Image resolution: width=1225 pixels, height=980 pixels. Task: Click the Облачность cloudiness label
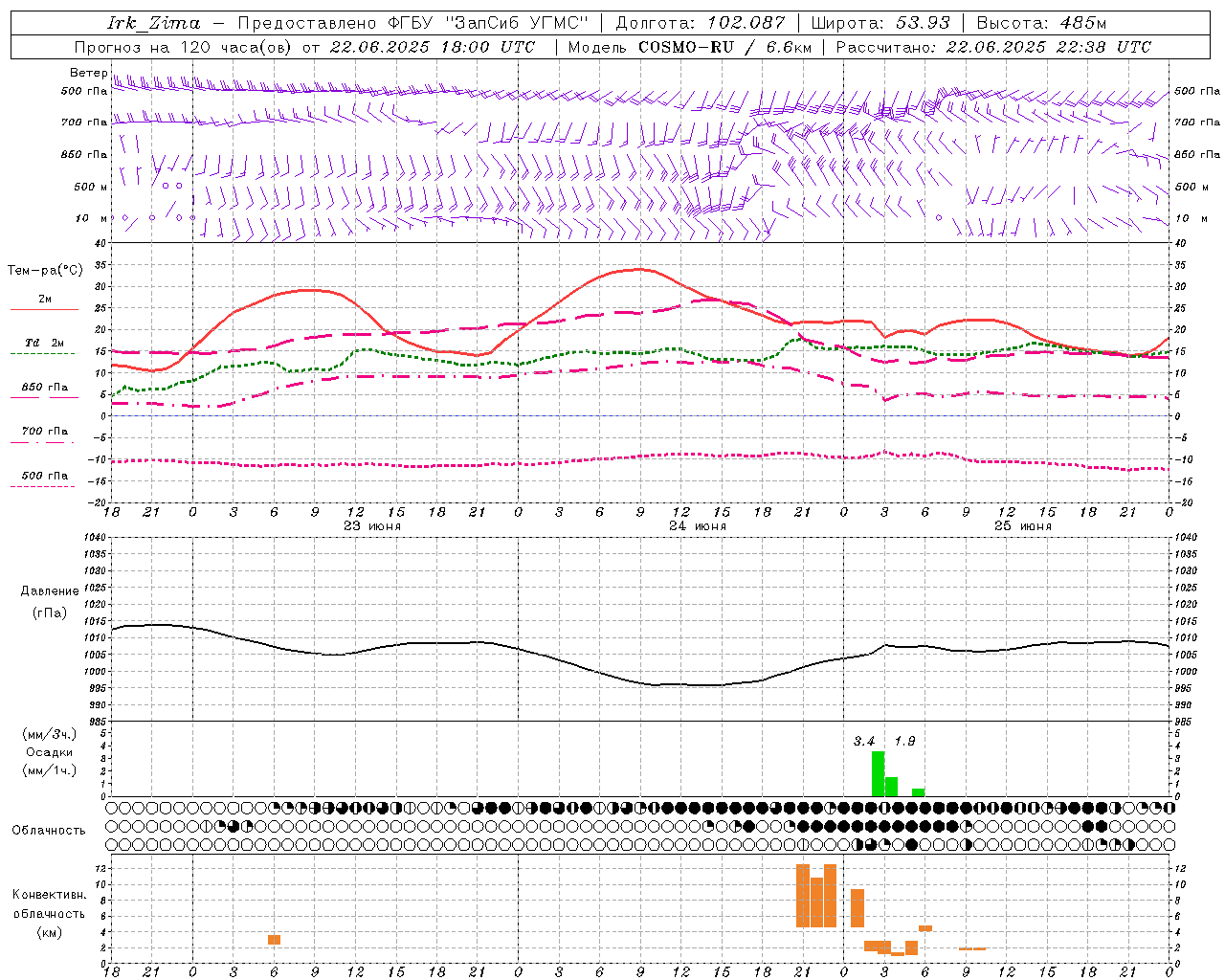tap(49, 831)
